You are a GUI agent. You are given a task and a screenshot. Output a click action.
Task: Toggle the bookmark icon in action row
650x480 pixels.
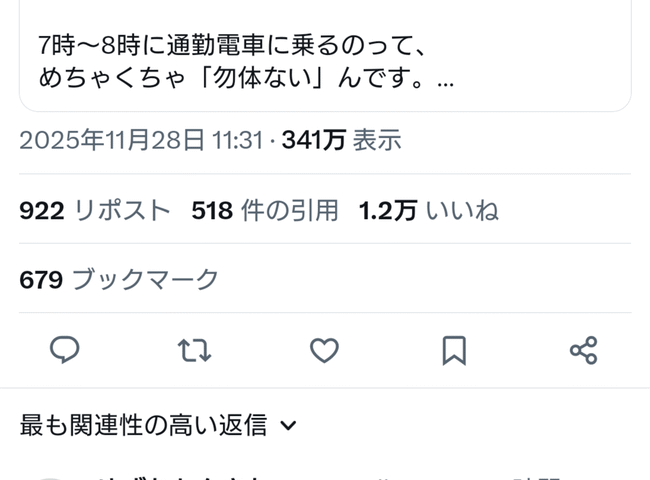pyautogui.click(x=454, y=351)
